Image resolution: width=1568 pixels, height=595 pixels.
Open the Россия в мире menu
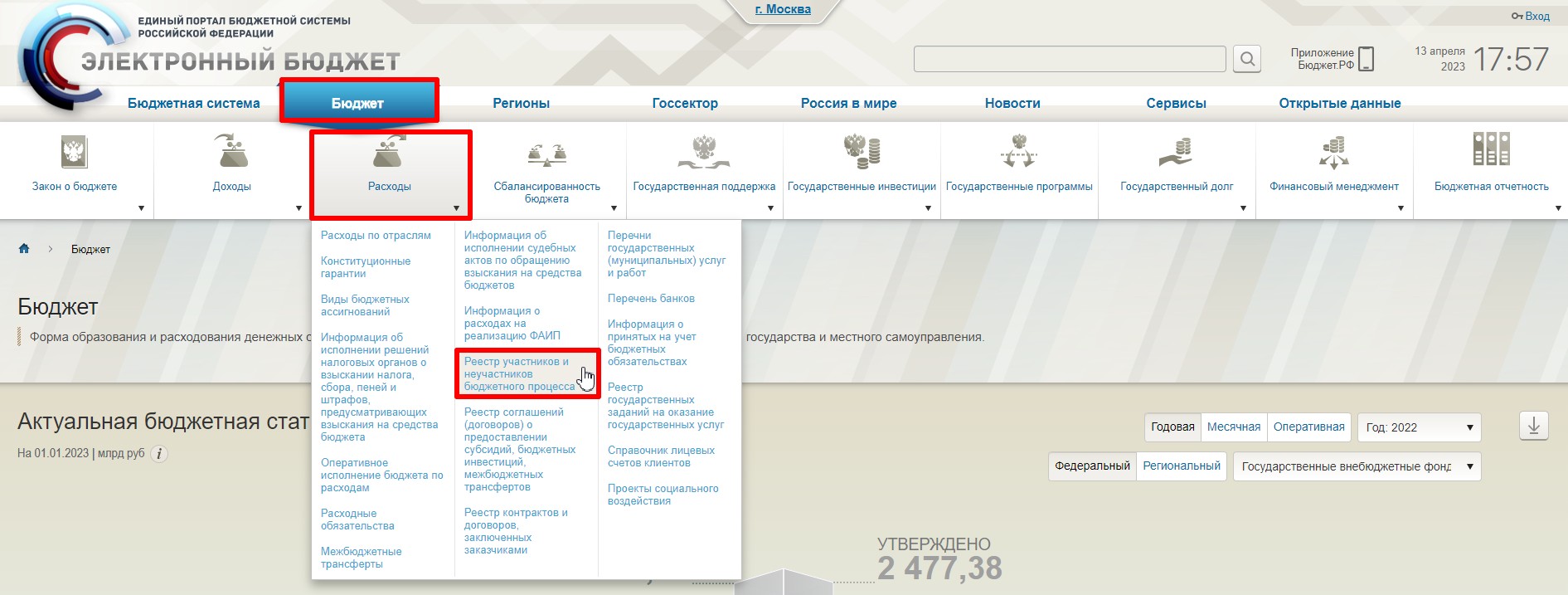[848, 103]
